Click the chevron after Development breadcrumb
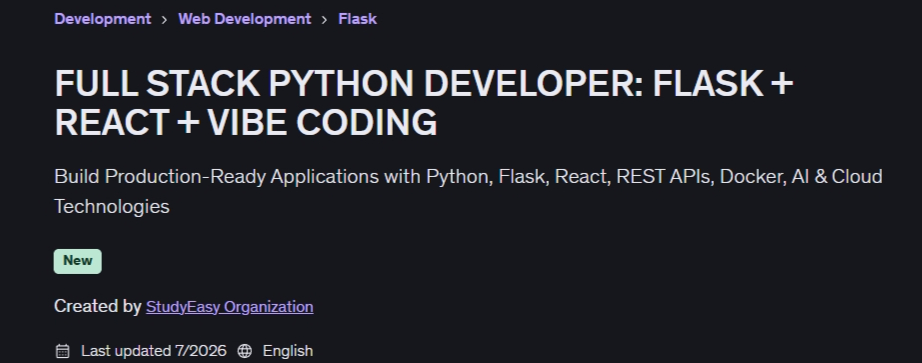Screen dimensions: 922x363 [165, 19]
